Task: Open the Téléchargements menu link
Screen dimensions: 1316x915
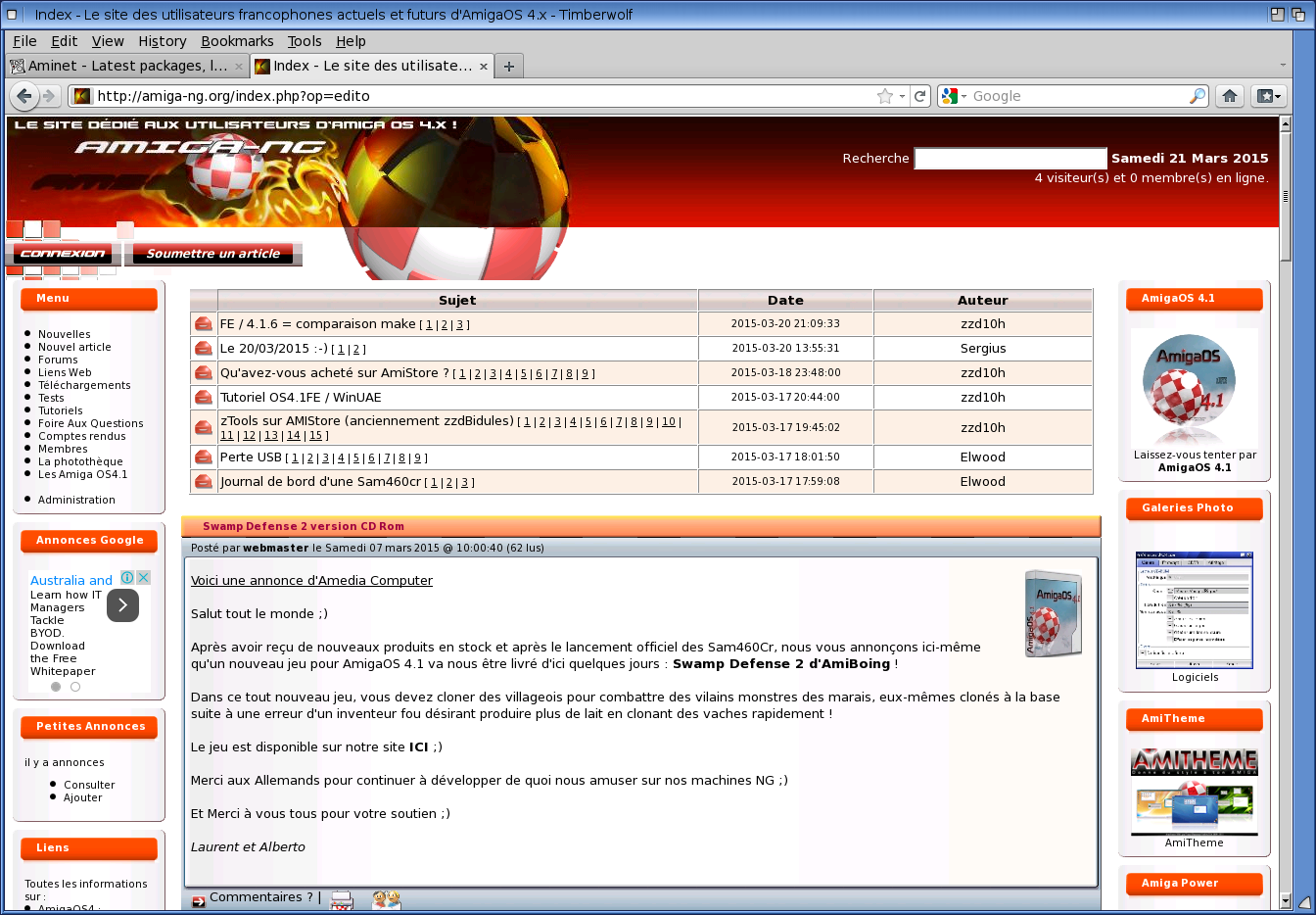Action: 84,385
